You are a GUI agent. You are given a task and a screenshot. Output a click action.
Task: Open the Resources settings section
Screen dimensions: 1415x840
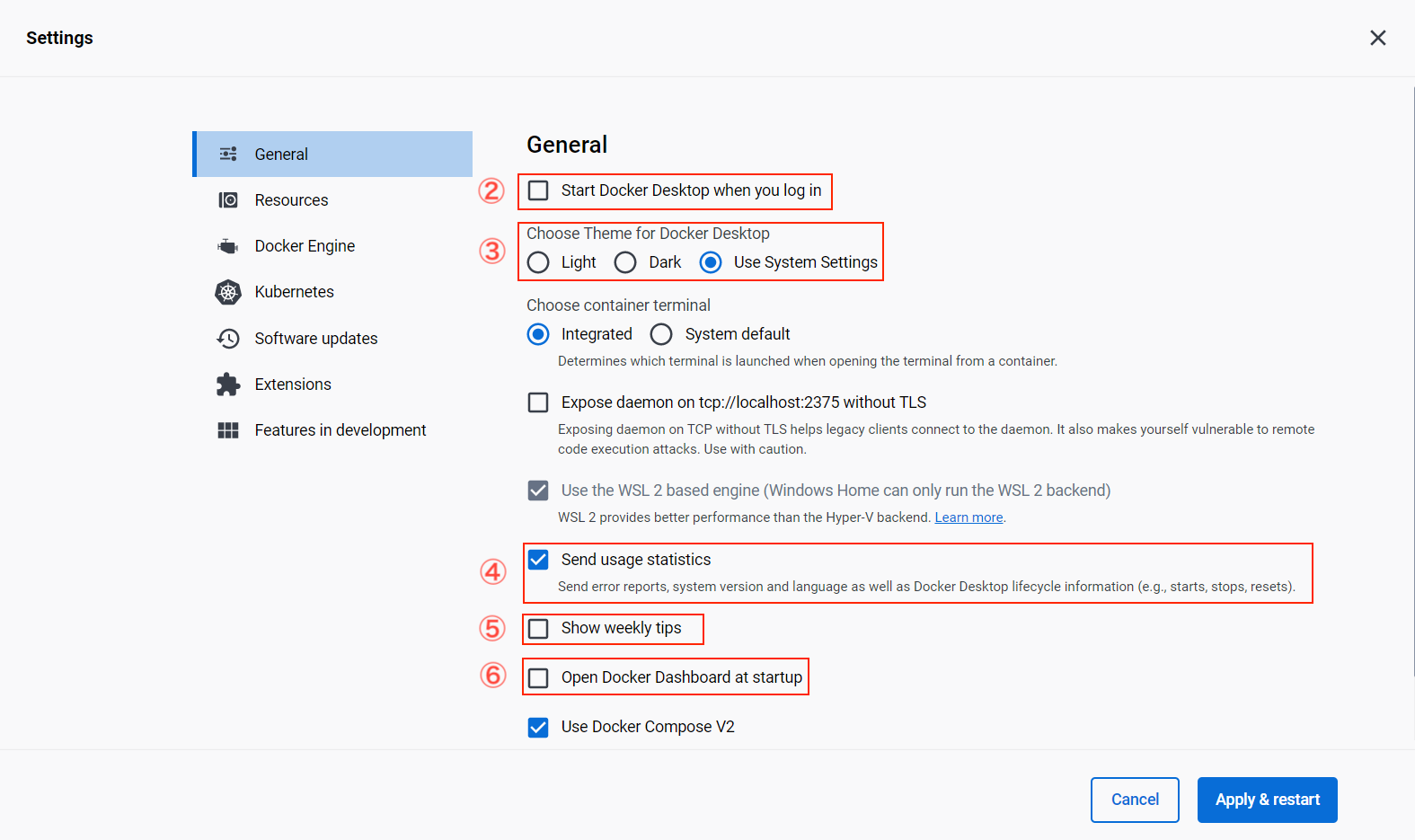(x=333, y=200)
